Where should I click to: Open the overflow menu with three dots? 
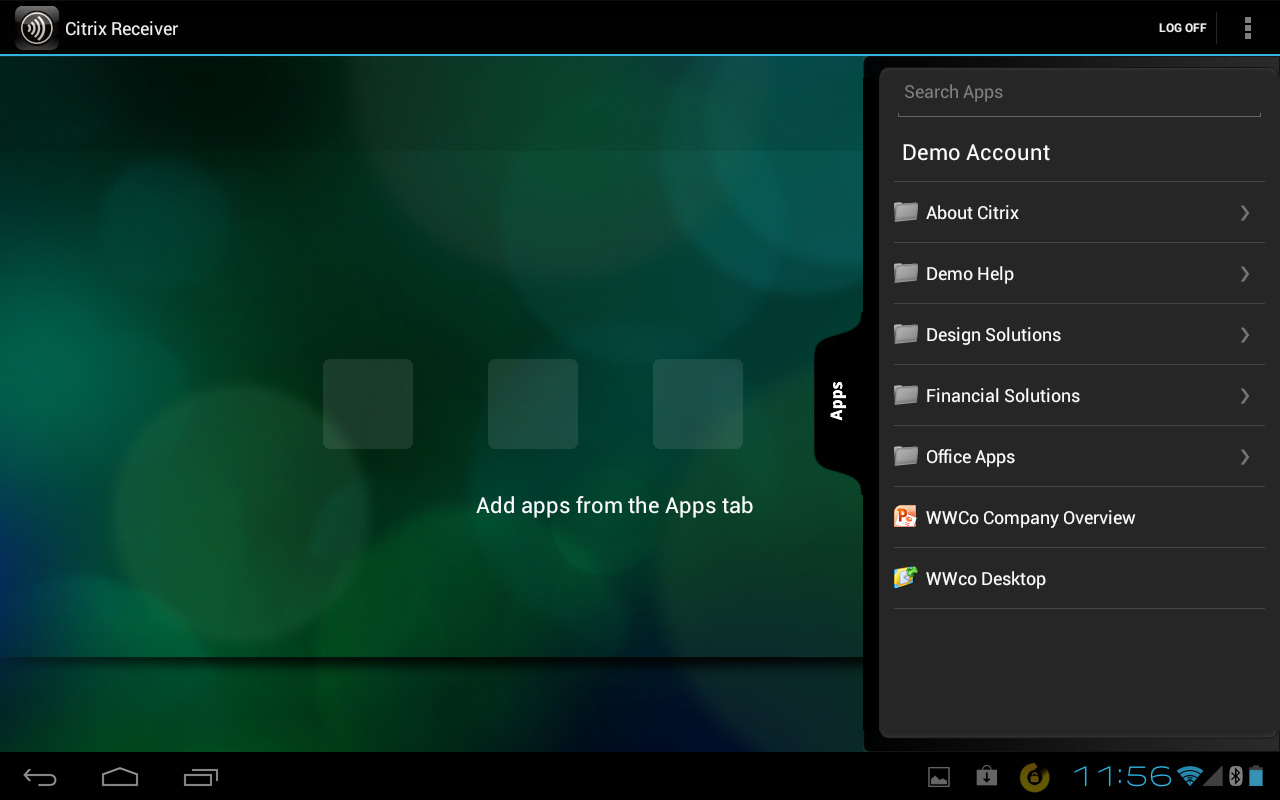(1247, 28)
